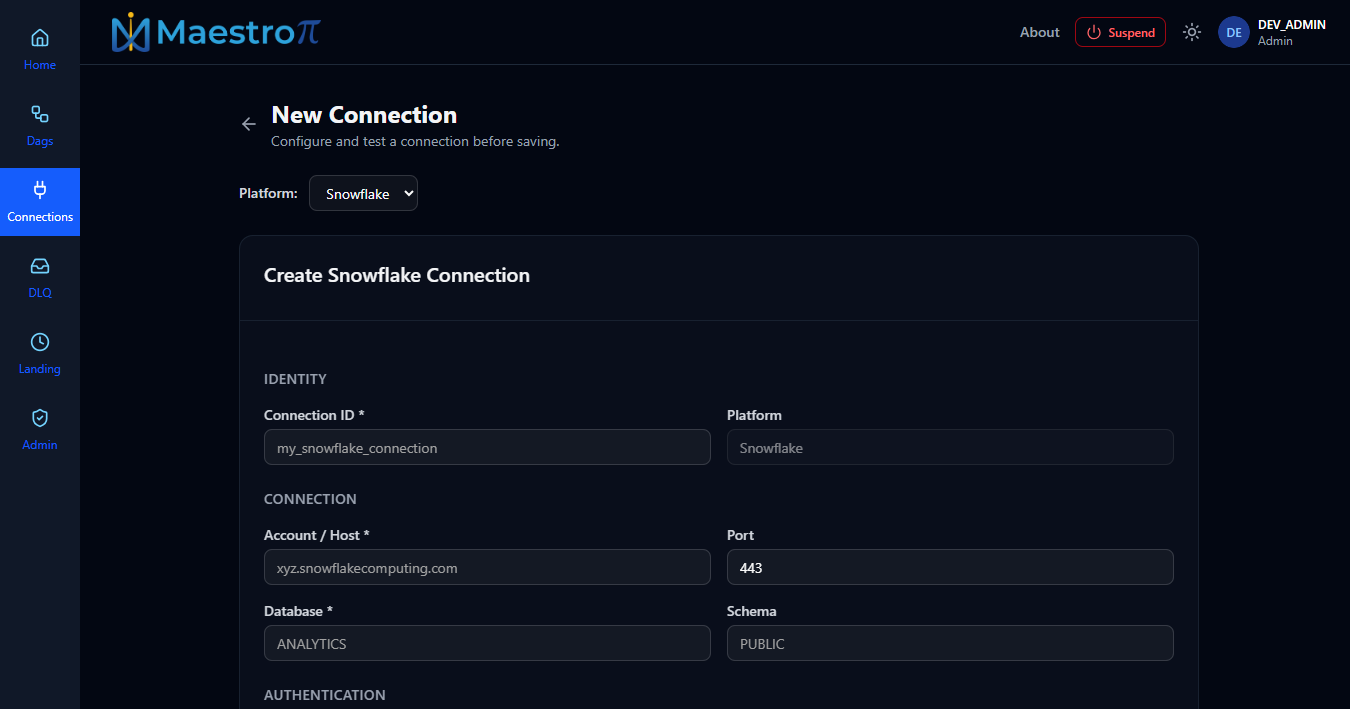Click the CONNECTION section label
Screen dimensions: 1350x709
click(x=310, y=499)
